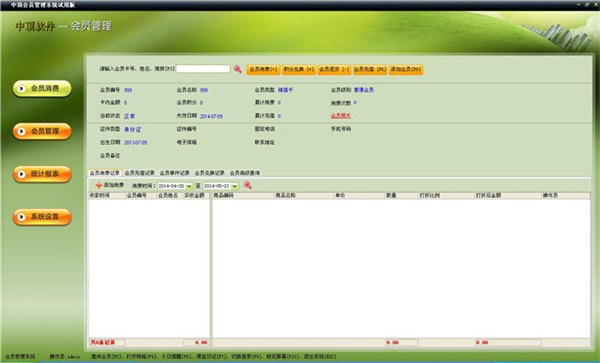Switch to the 会员充值记录 tab
Viewport: 600px width, 363px height.
139,173
